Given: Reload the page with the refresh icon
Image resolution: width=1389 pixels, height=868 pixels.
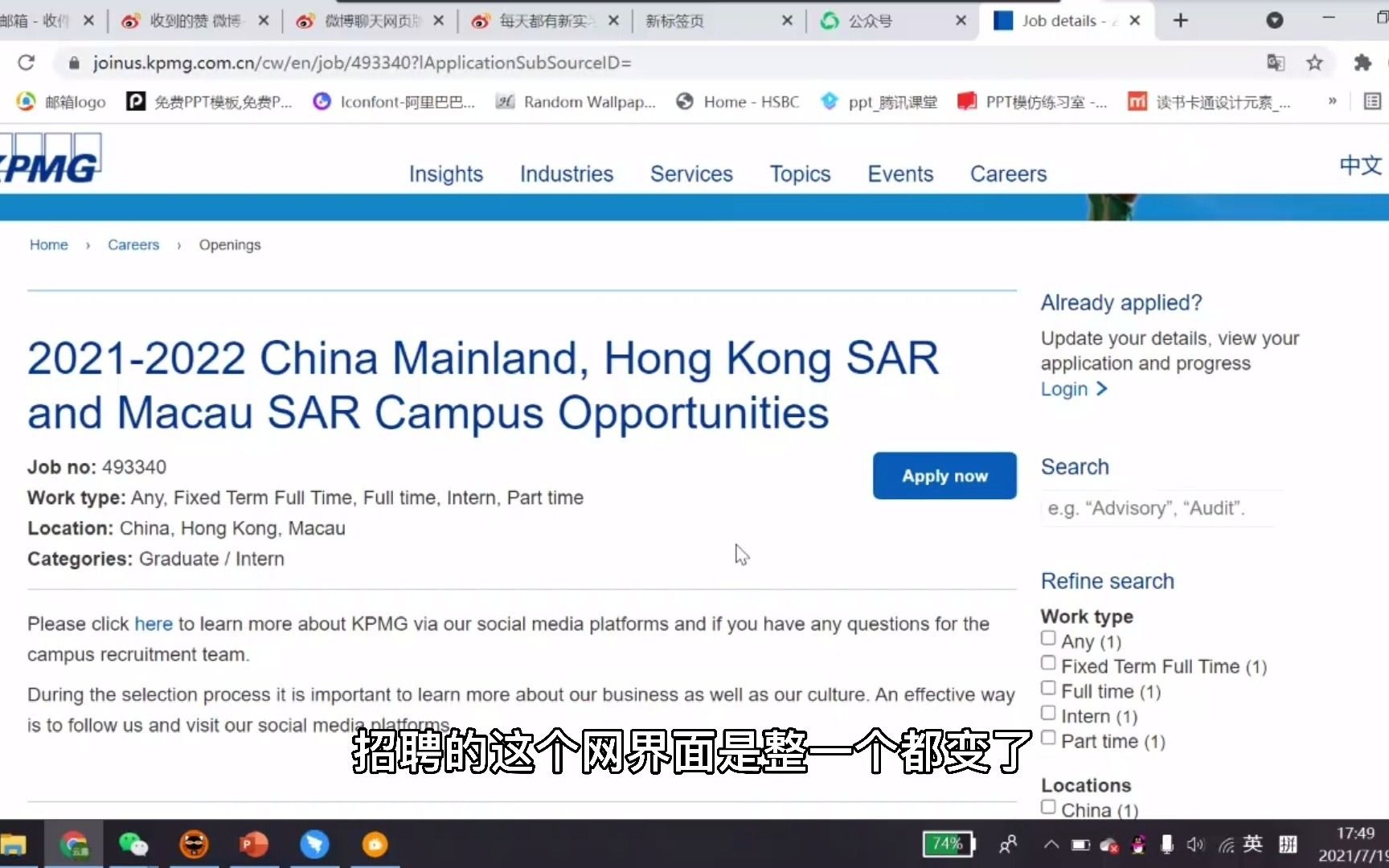Looking at the screenshot, I should [26, 63].
